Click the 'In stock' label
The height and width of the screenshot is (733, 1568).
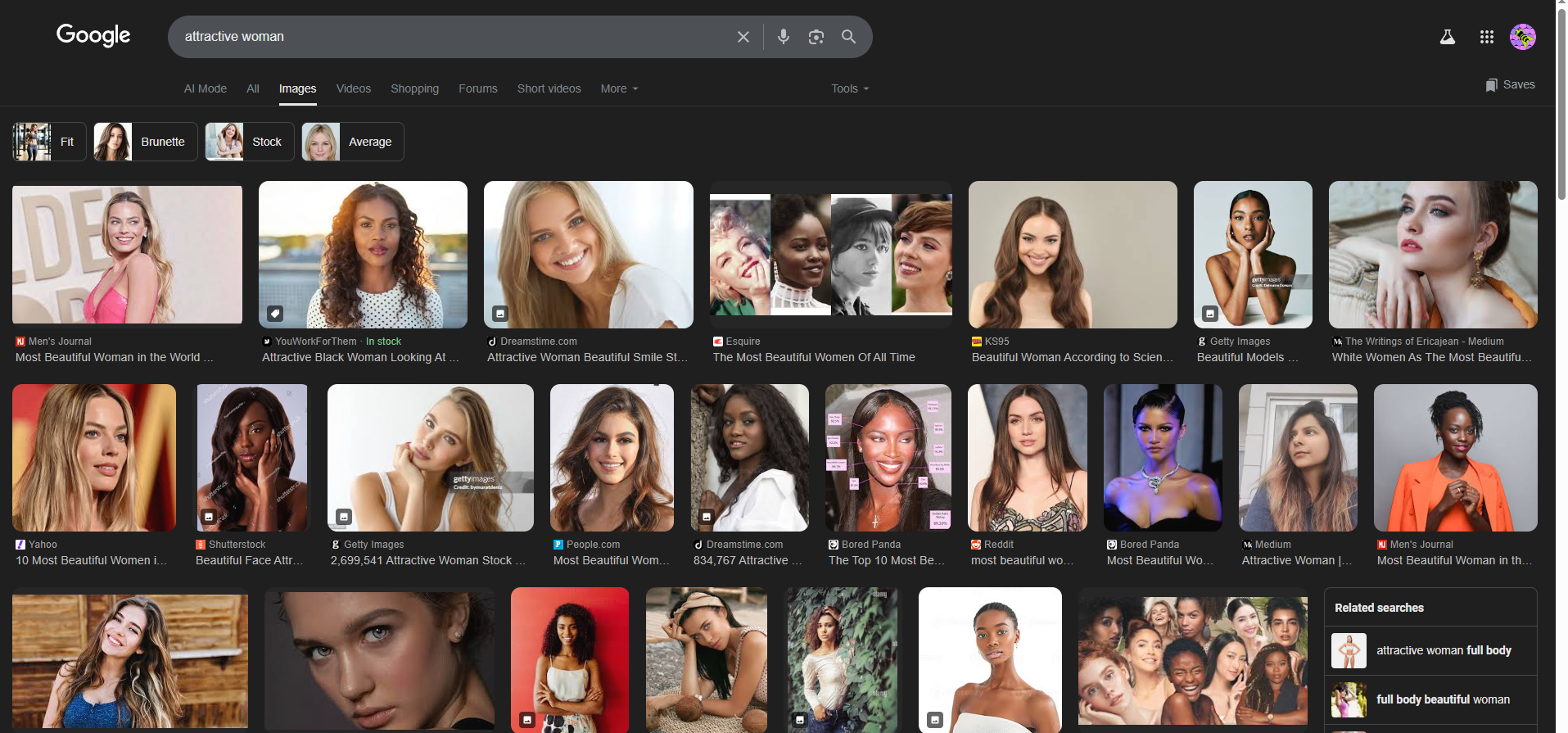[x=383, y=342]
